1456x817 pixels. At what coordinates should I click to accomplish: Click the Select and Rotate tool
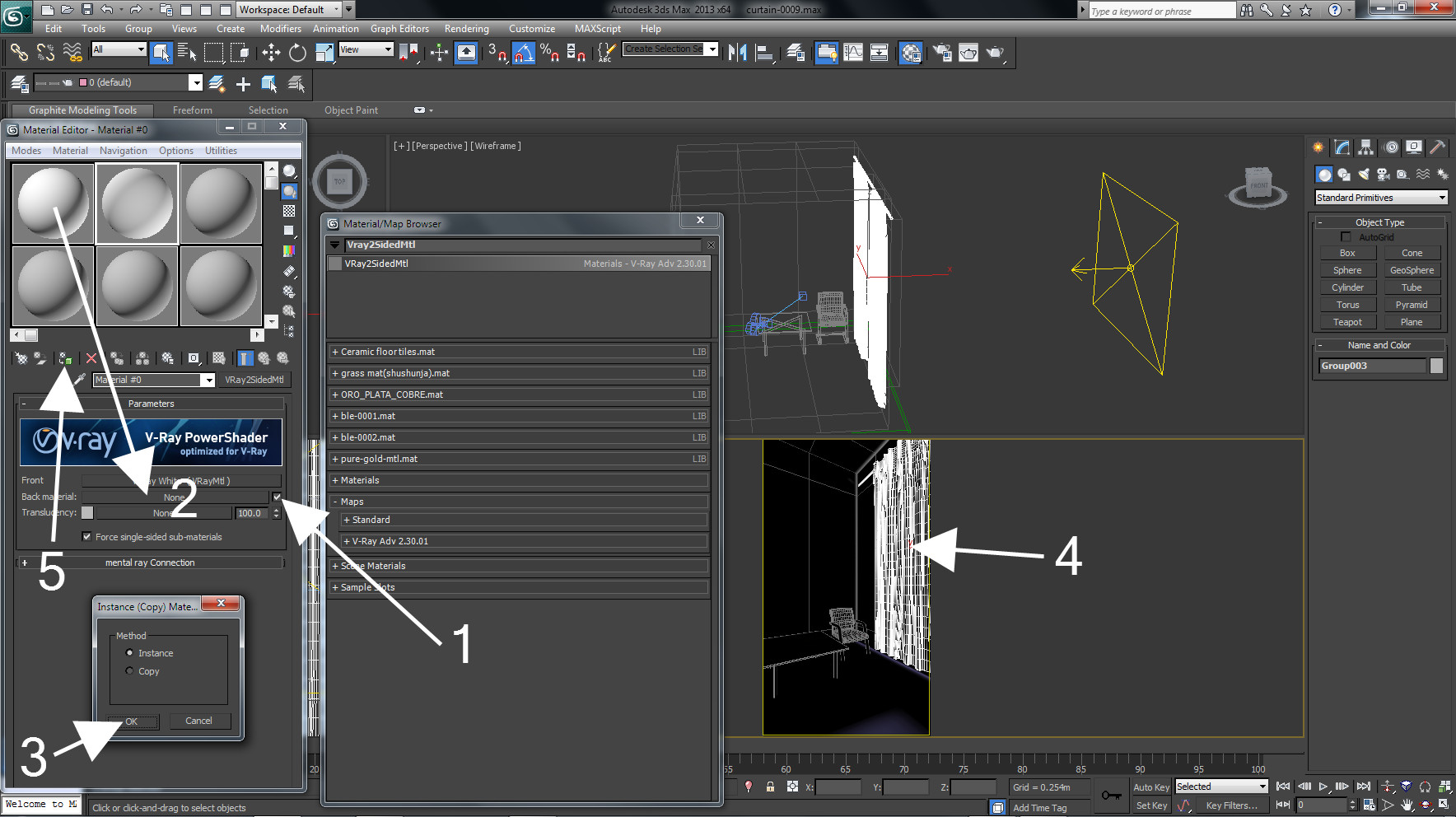(297, 53)
